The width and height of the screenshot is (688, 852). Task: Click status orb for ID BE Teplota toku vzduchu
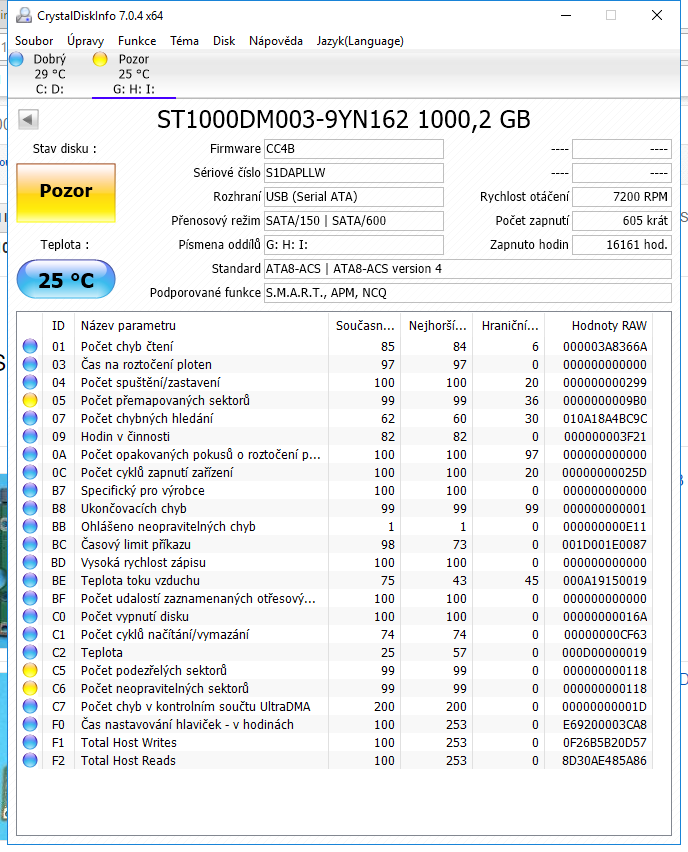point(30,580)
